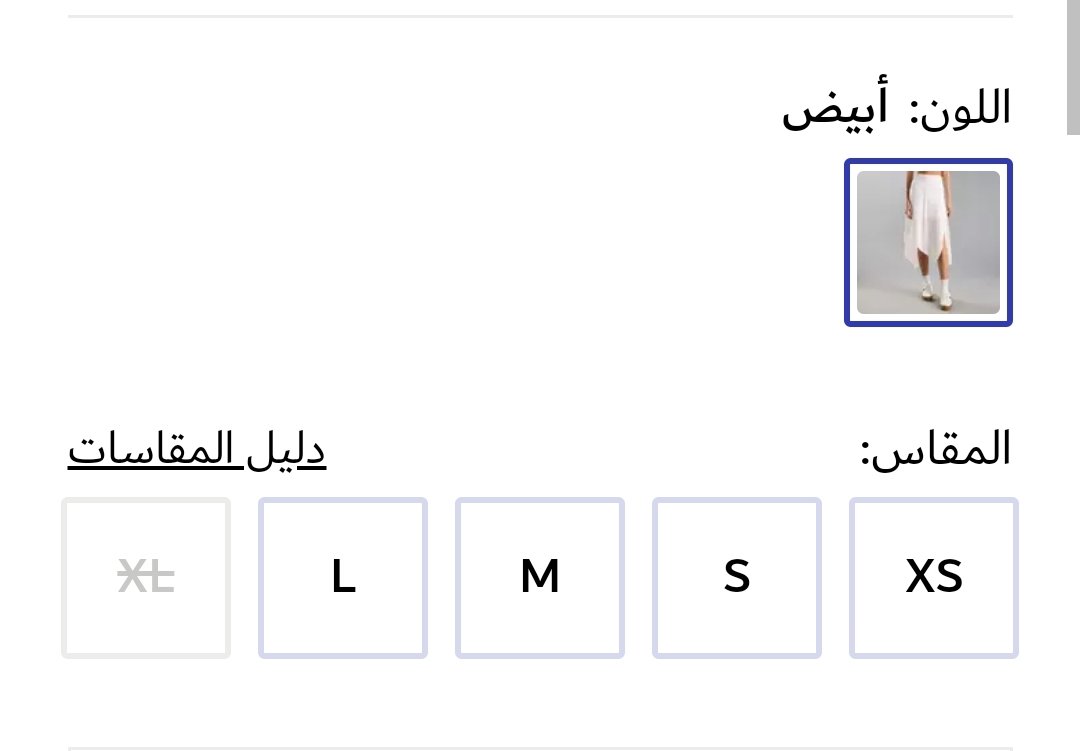Open the دليل المقاسات size guide link
Viewport: 1080px width, 751px height.
pyautogui.click(x=197, y=450)
